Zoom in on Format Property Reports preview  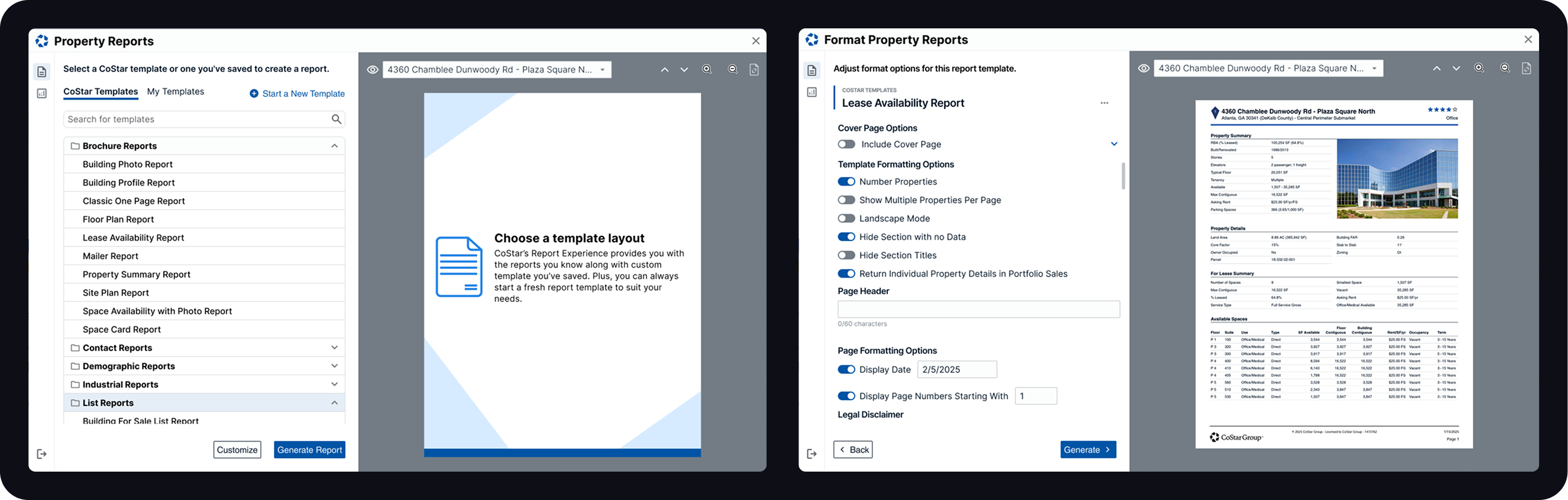coord(1479,68)
